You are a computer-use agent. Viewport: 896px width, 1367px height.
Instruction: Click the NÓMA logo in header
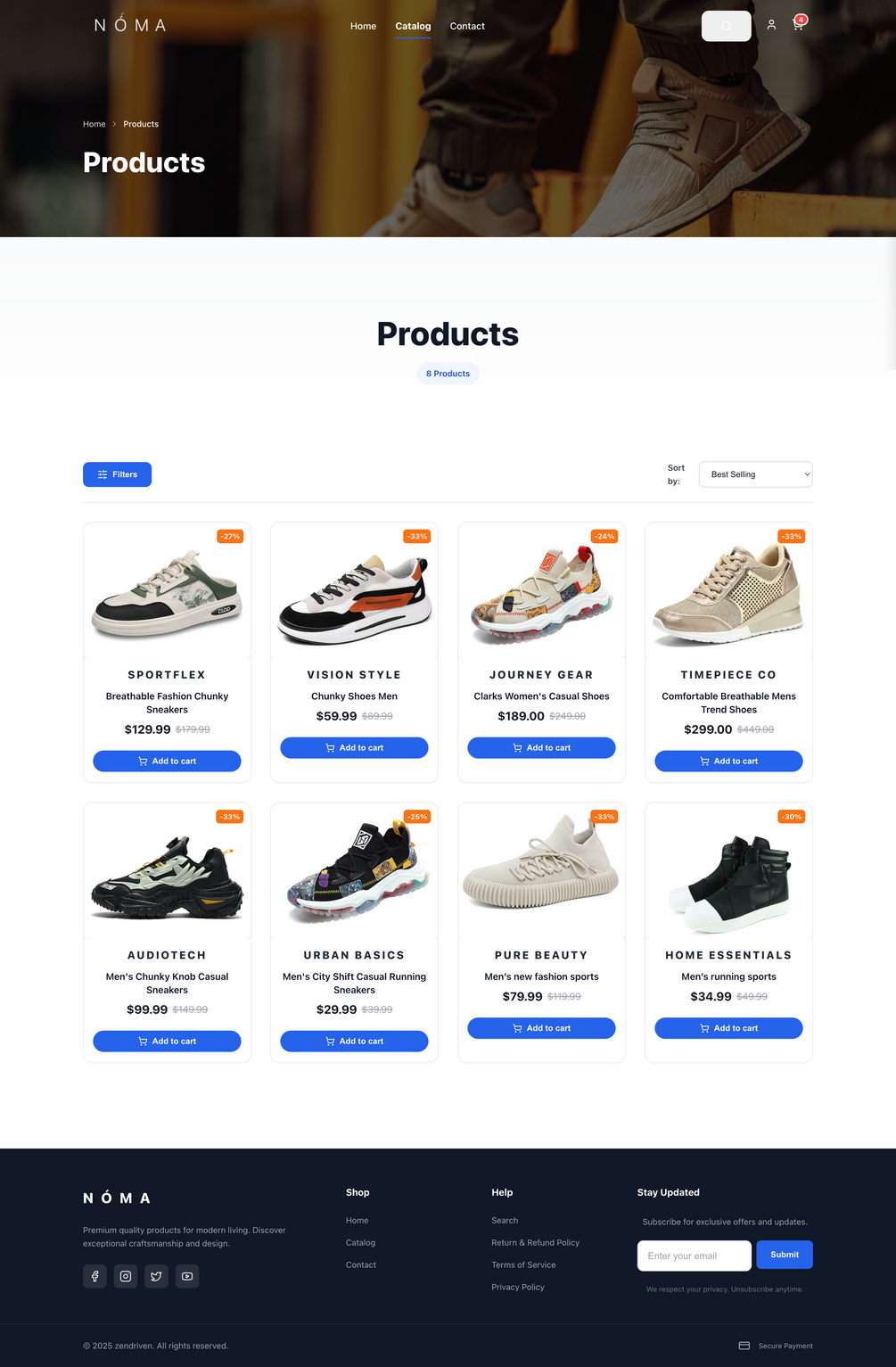pos(130,25)
